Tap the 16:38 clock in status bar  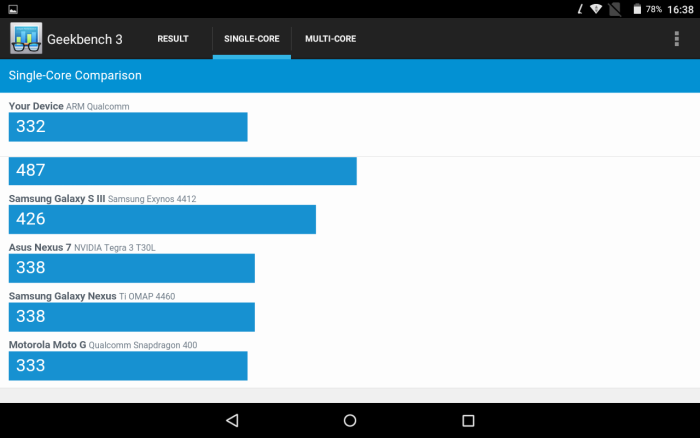pos(680,9)
